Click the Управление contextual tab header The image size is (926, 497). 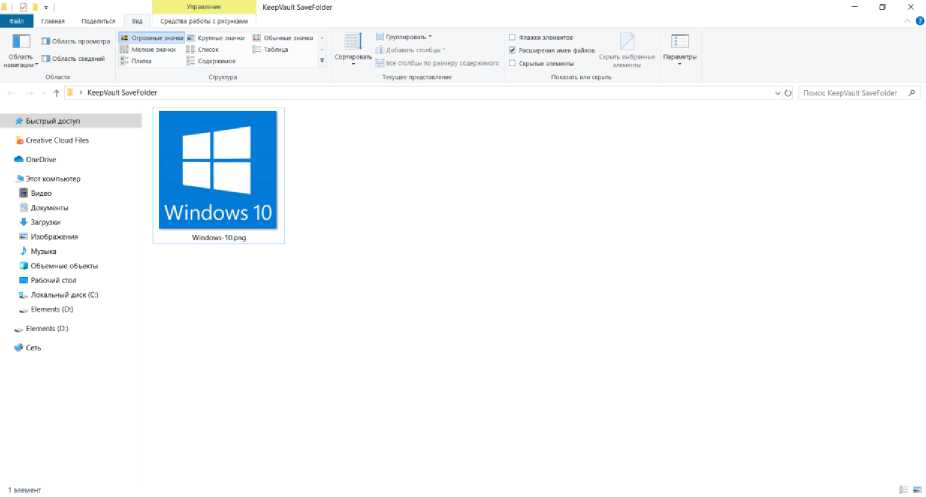204,7
